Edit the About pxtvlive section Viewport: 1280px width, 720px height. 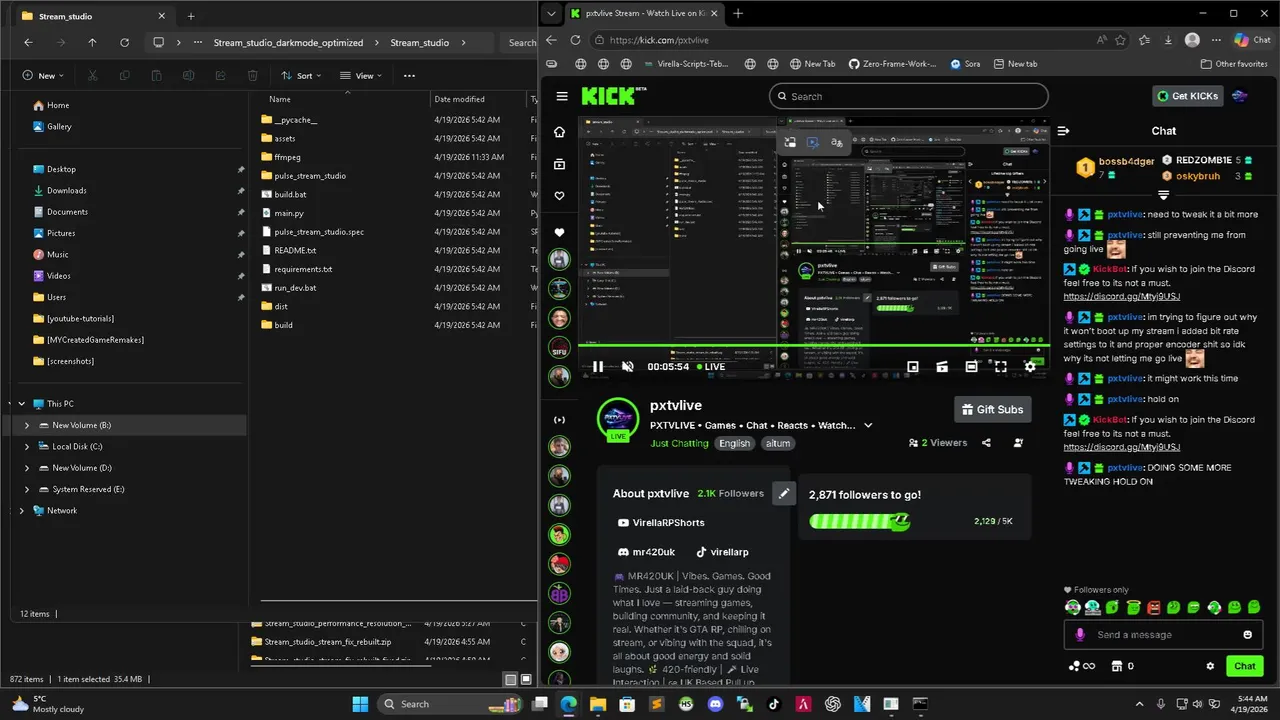784,493
